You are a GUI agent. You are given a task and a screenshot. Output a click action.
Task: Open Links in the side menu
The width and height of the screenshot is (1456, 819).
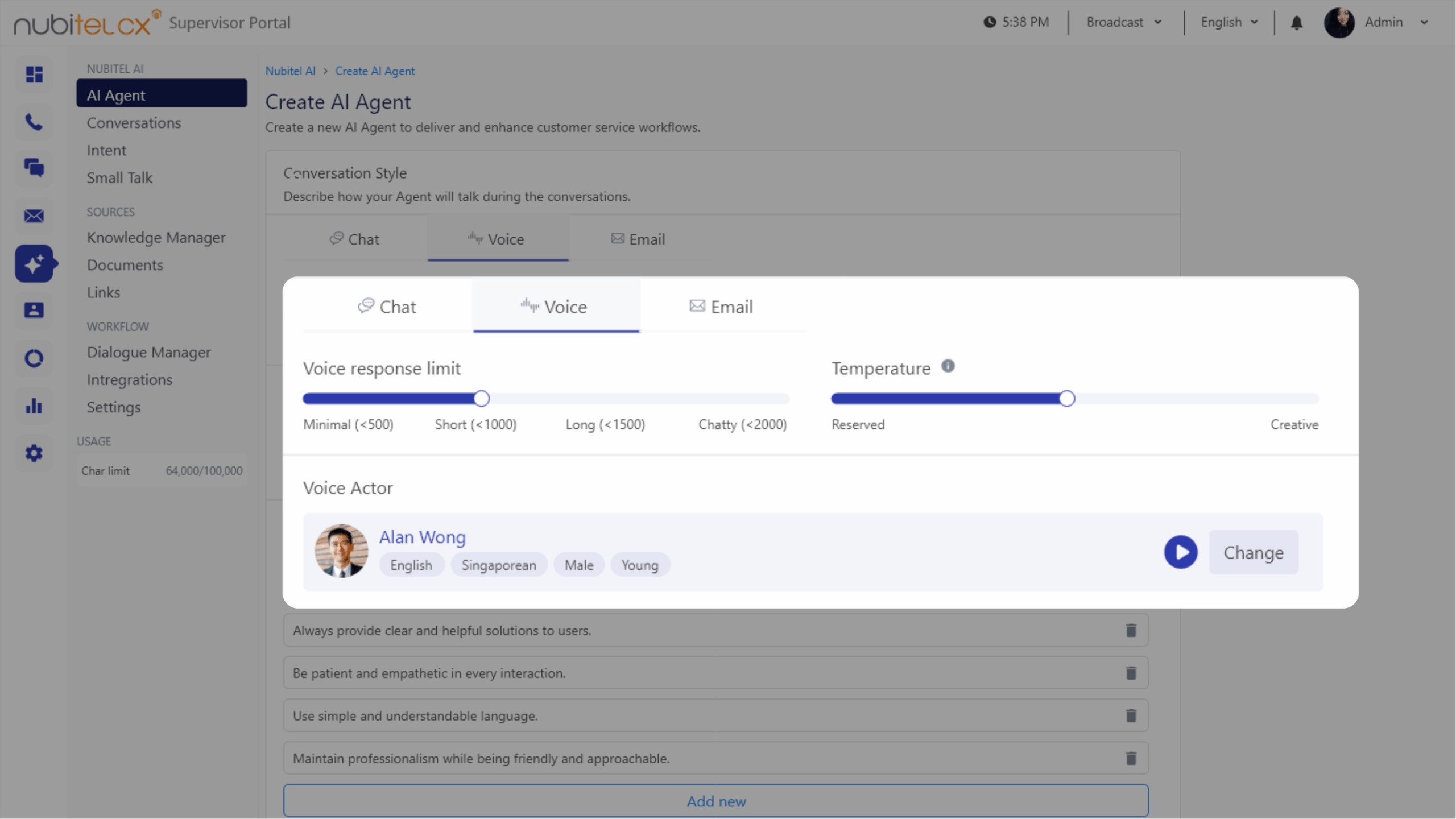(103, 292)
